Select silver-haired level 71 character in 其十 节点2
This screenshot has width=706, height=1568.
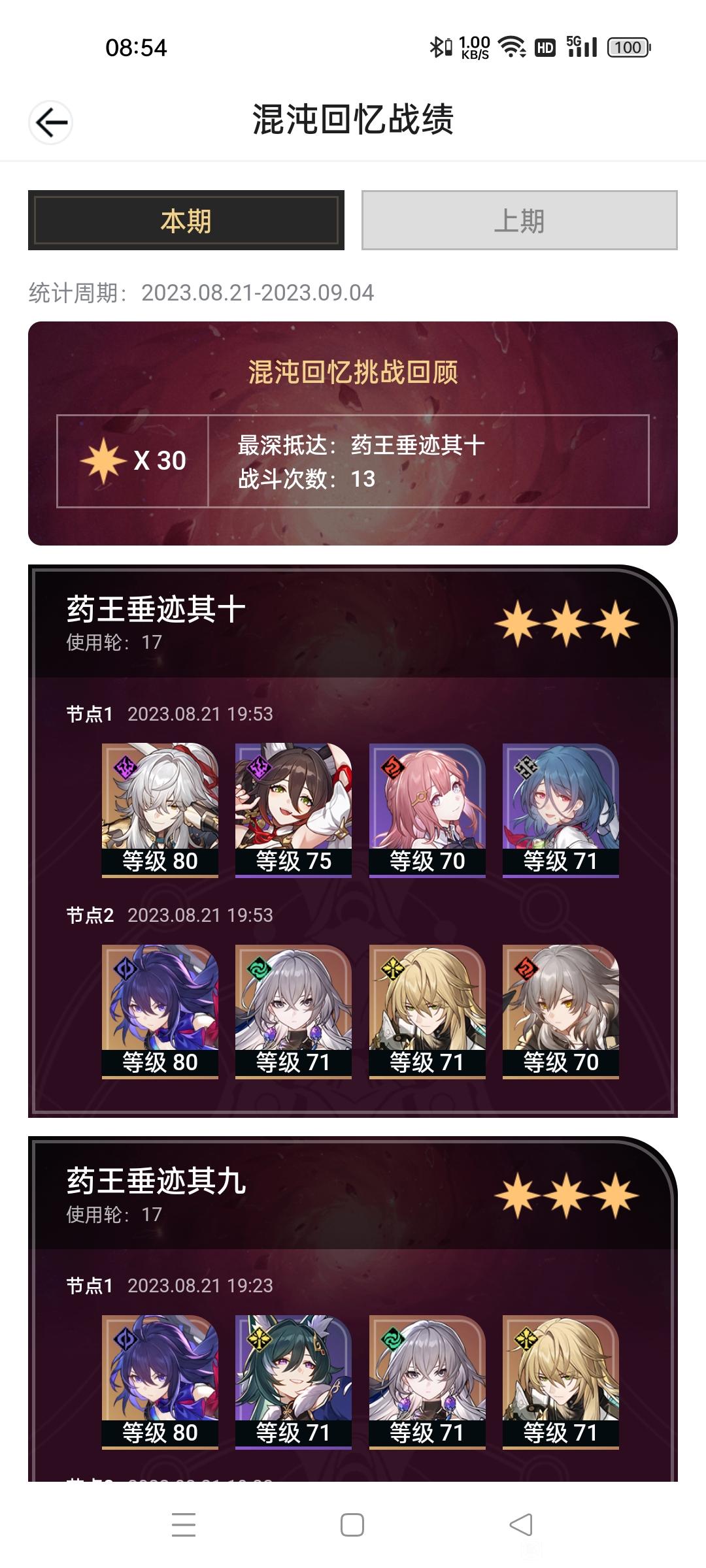point(294,1011)
